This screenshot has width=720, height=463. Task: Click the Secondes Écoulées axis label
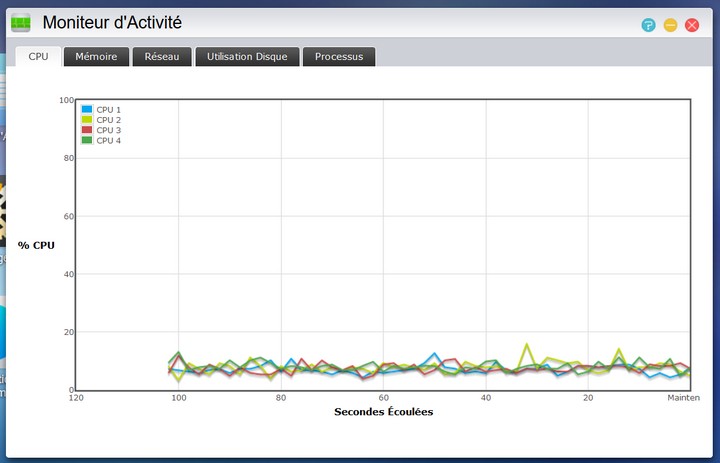click(x=384, y=412)
